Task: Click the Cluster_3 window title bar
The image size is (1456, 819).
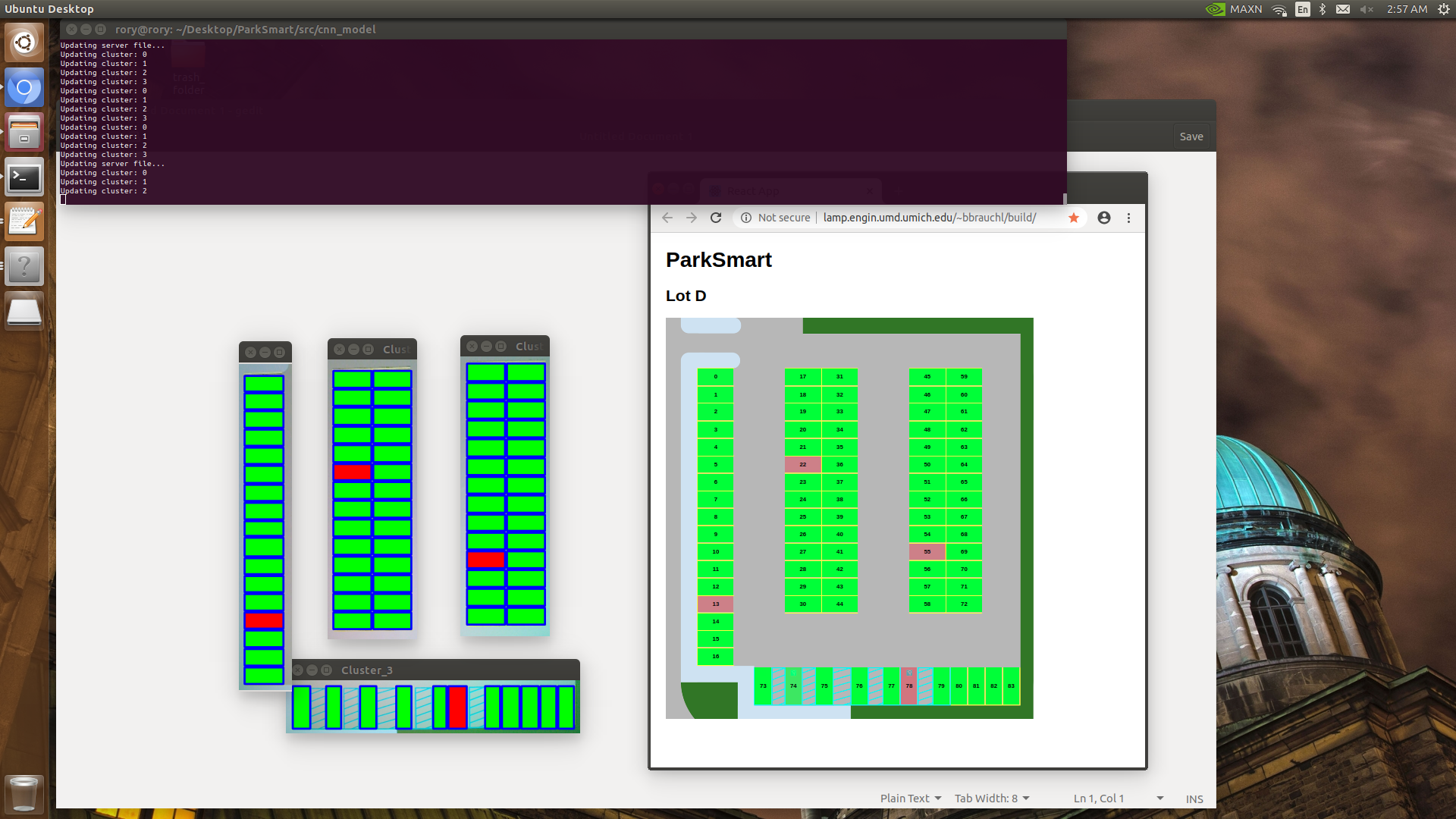Action: tap(435, 670)
